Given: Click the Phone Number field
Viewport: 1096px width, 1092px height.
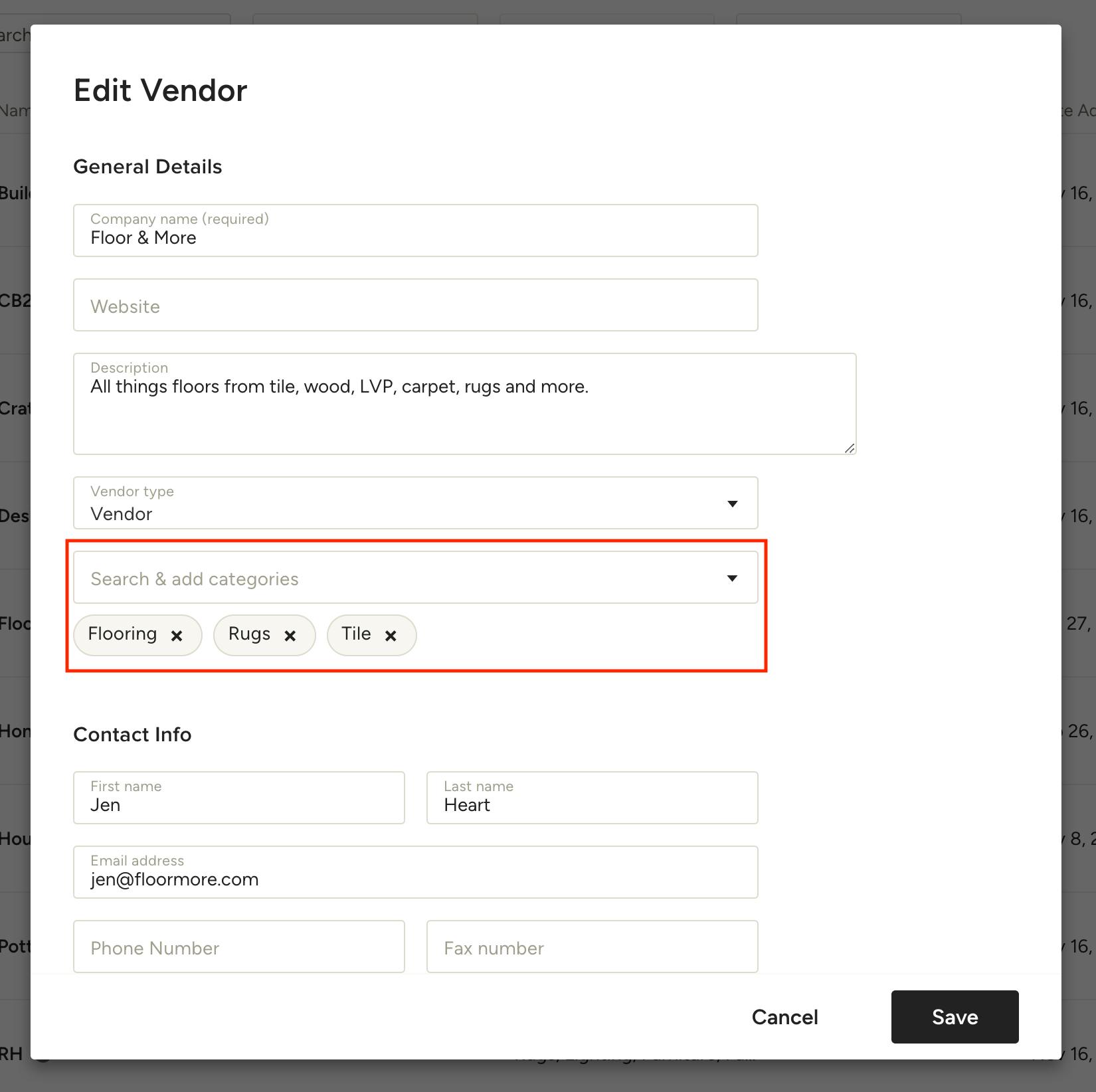Looking at the screenshot, I should 238,948.
